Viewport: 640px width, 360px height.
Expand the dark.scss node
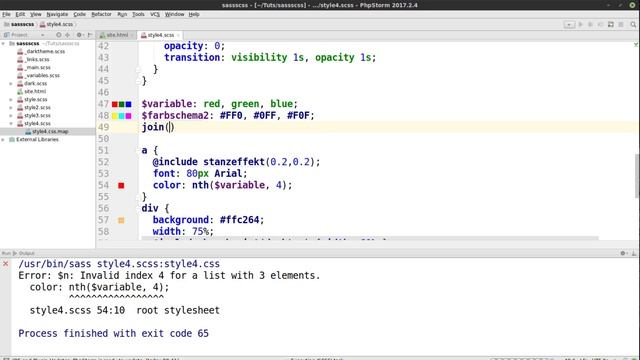click(11, 83)
